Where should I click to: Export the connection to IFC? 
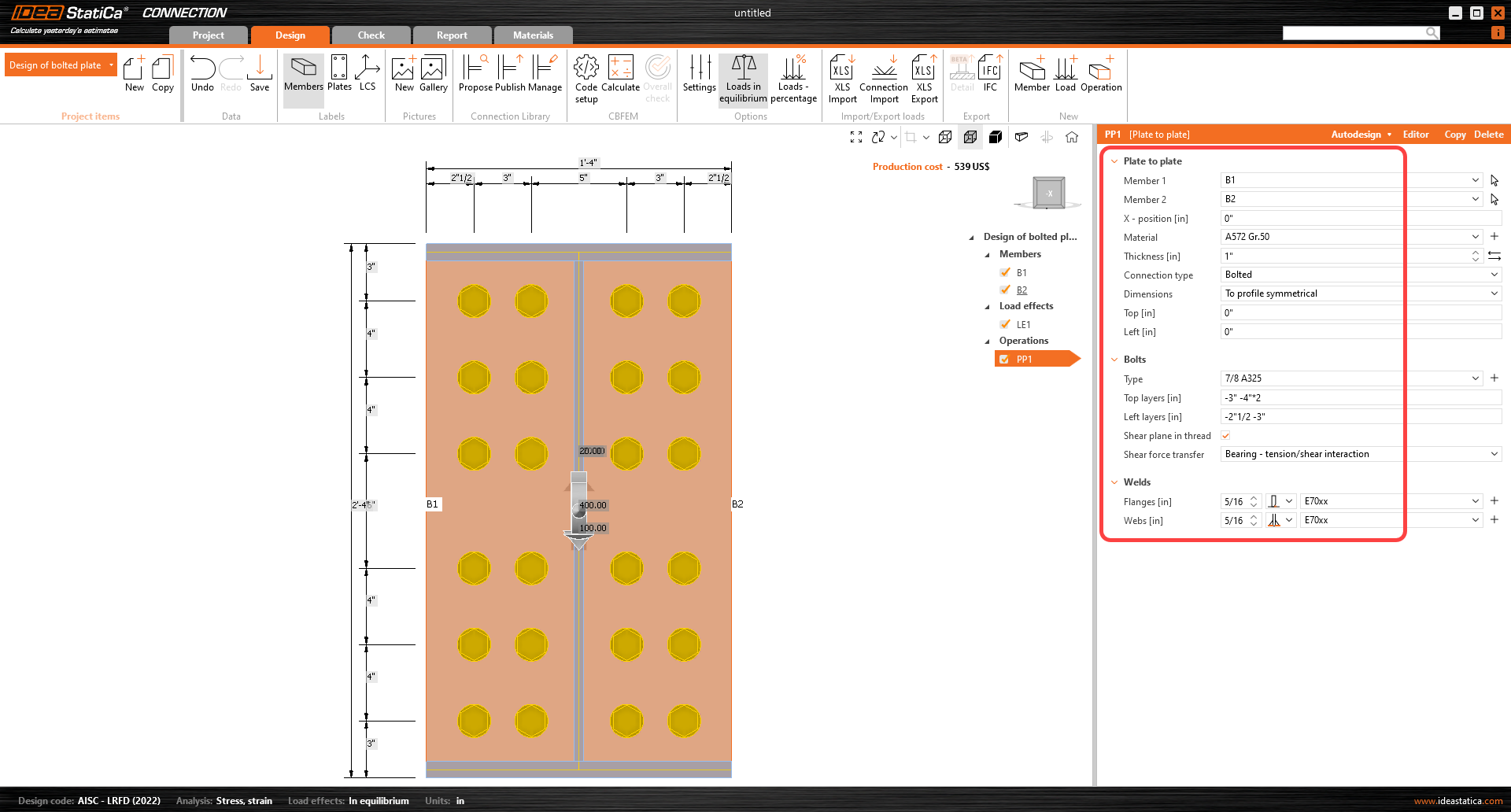(990, 73)
